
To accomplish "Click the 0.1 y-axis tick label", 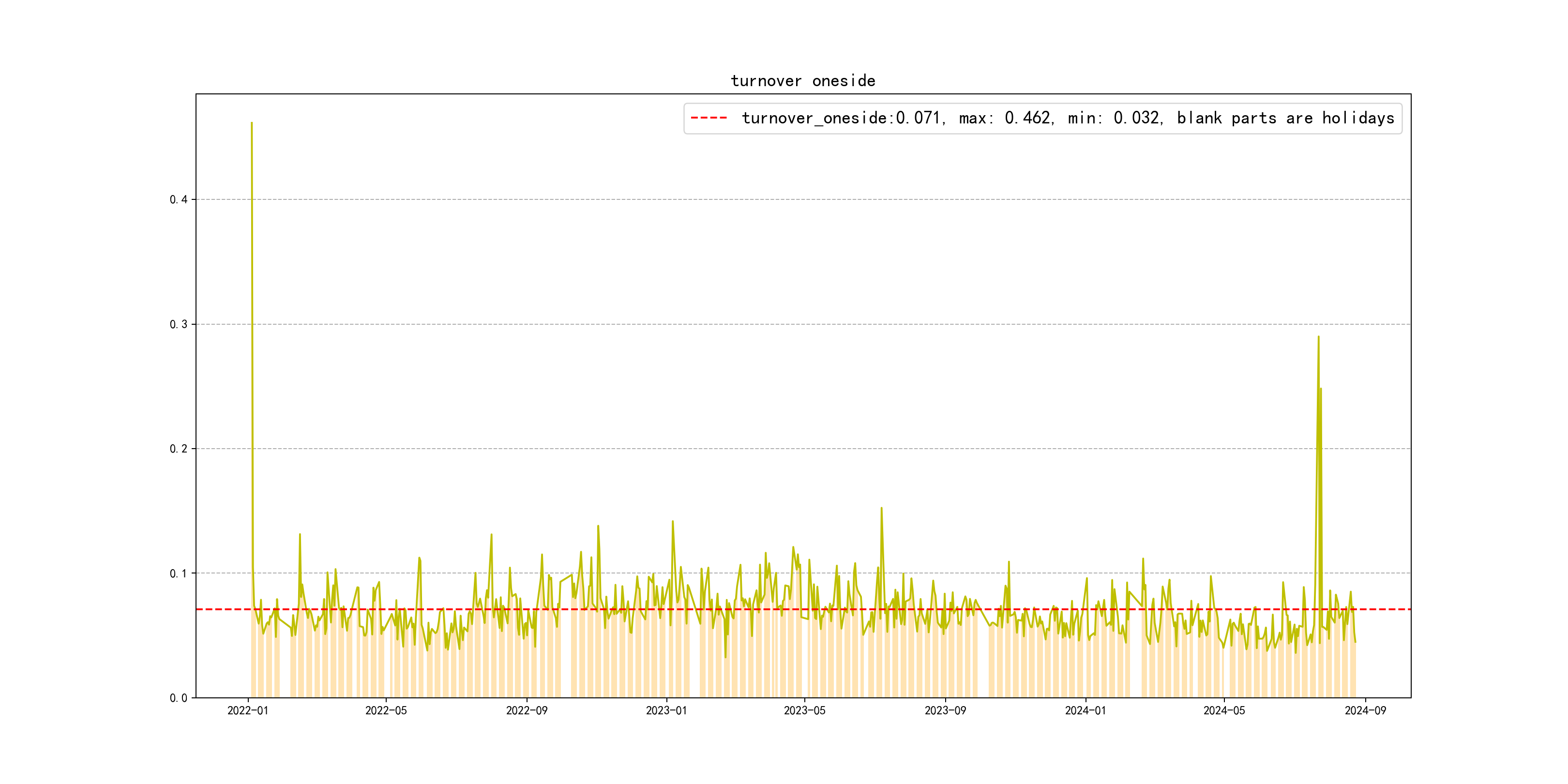I will pyautogui.click(x=179, y=573).
